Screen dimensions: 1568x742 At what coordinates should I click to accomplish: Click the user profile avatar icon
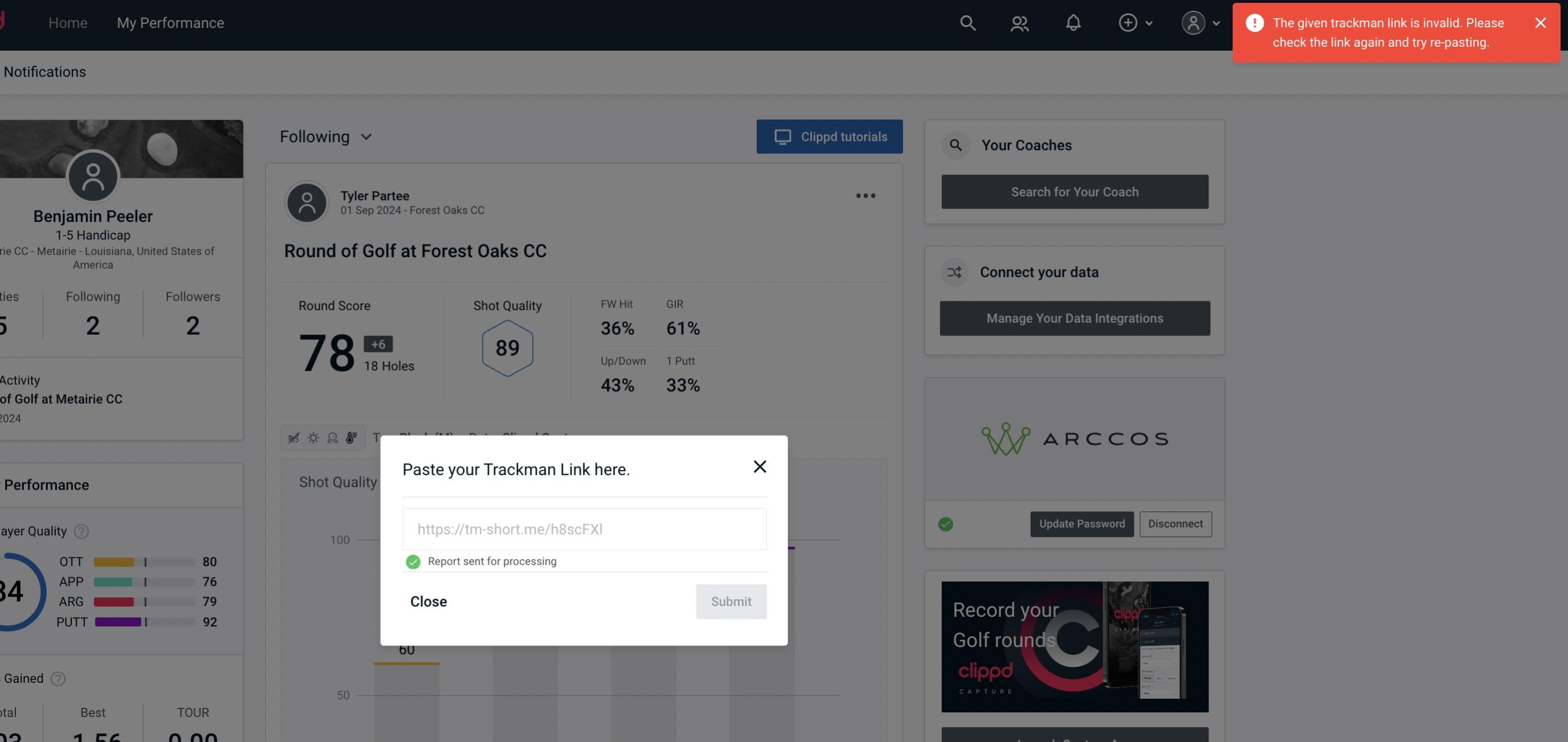click(x=1193, y=22)
